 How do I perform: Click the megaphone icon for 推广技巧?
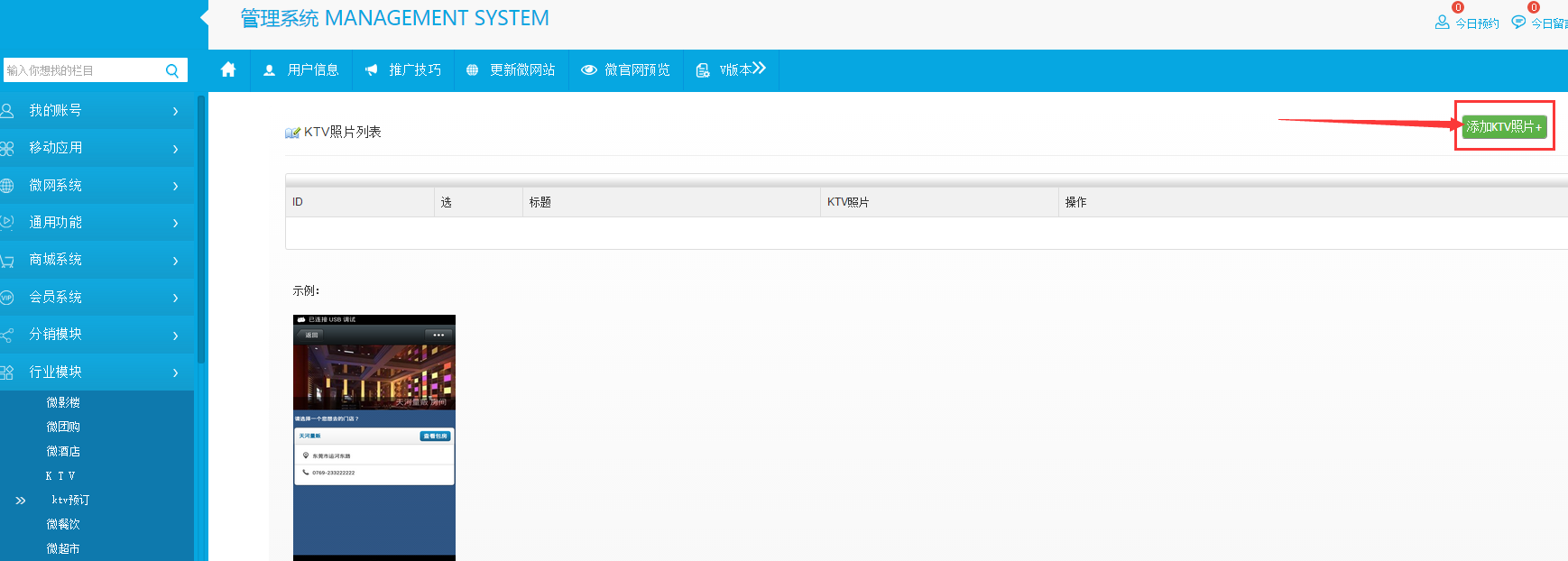click(x=371, y=70)
